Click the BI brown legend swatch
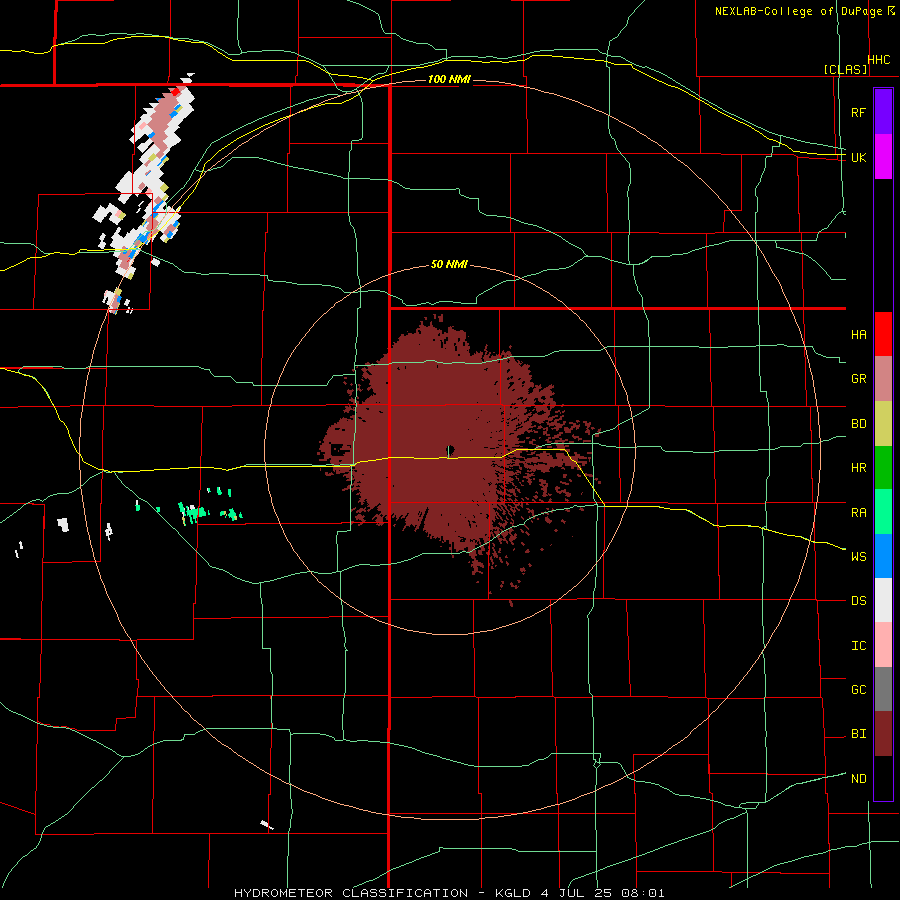The height and width of the screenshot is (900, 900). pyautogui.click(x=883, y=734)
